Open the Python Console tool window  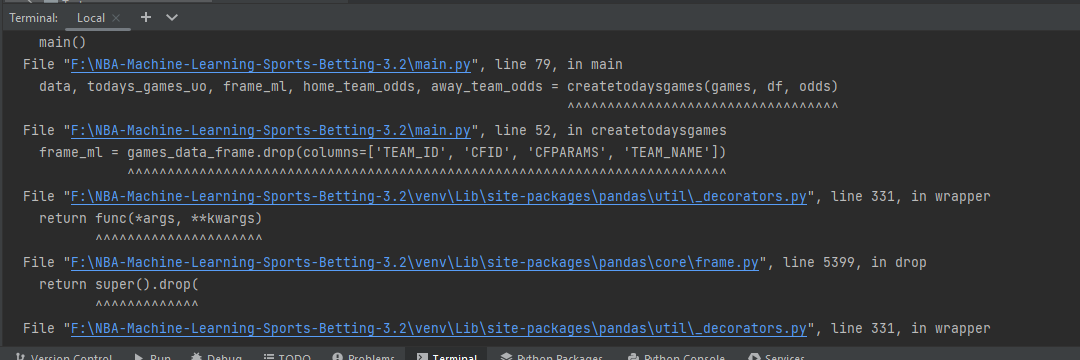676,357
